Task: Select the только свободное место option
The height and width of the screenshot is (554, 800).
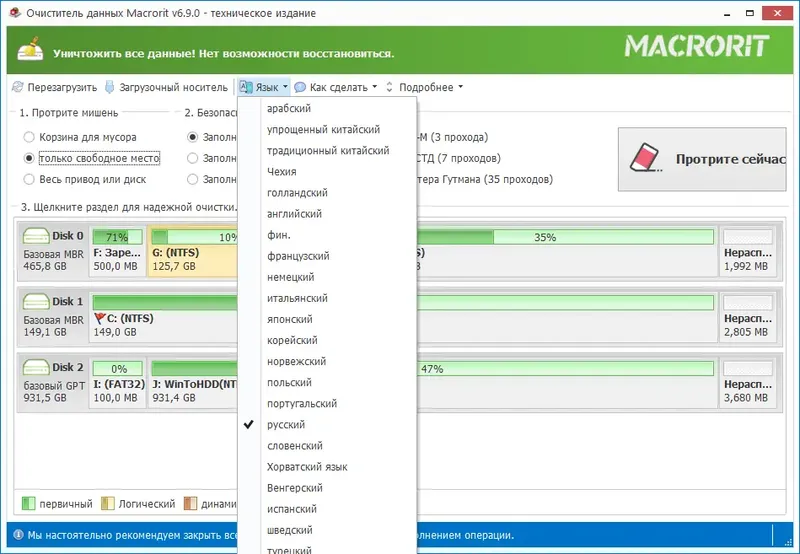Action: pyautogui.click(x=99, y=159)
